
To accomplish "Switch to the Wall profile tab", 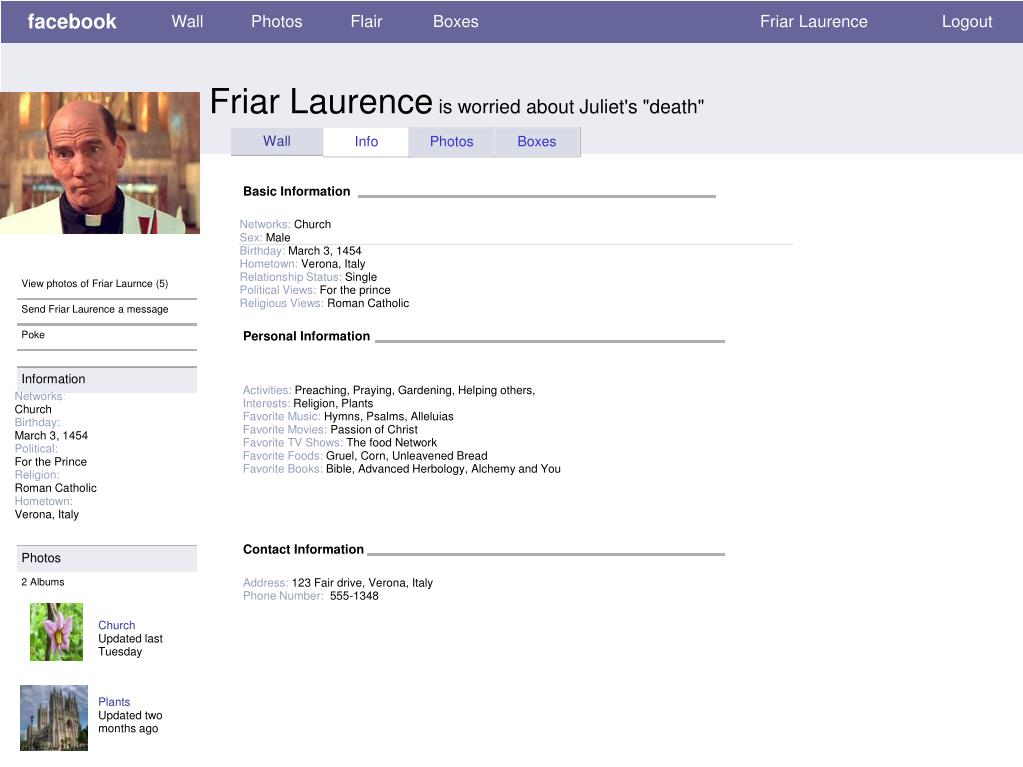I will 277,141.
